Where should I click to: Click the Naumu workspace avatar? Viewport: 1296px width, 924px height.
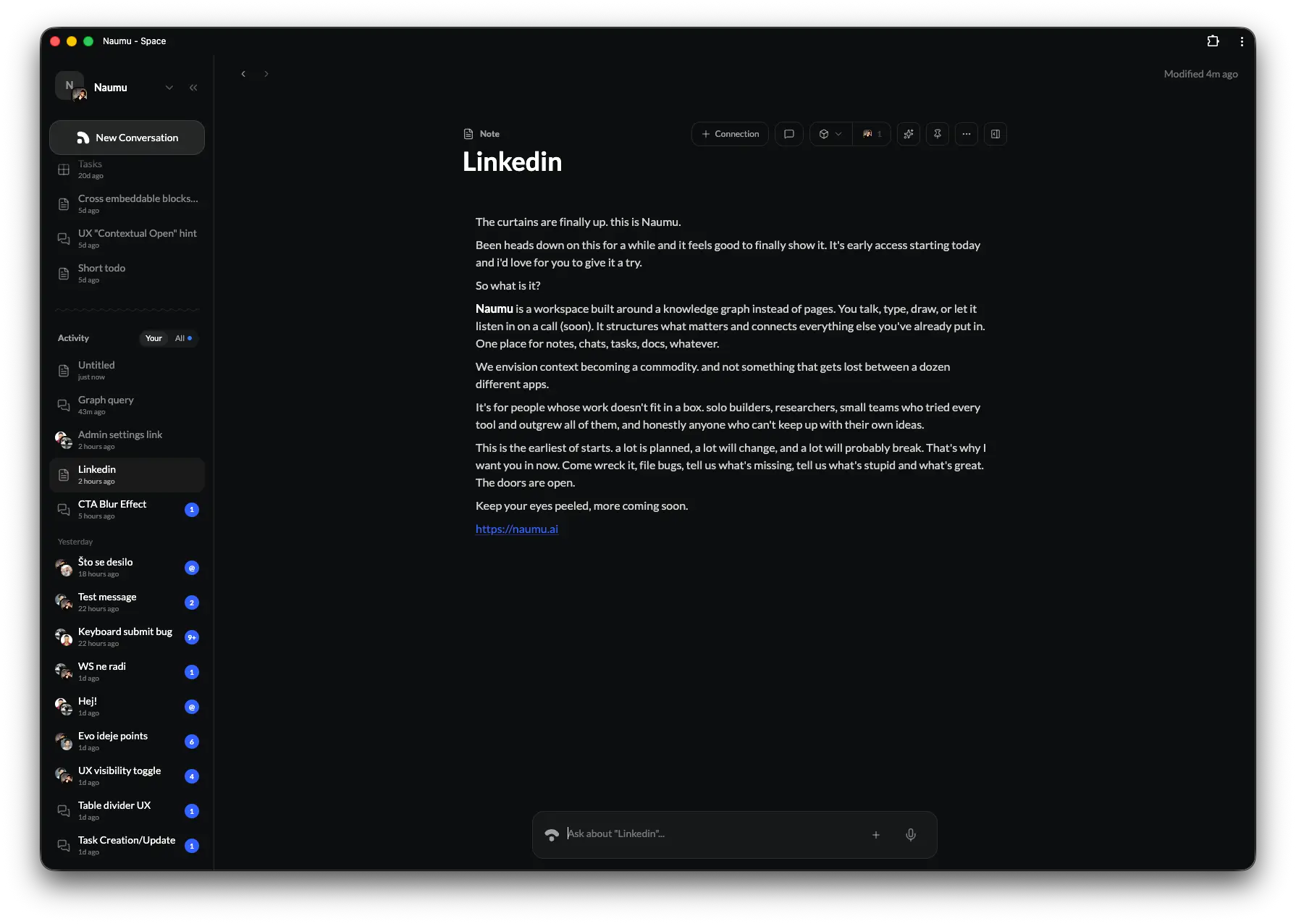tap(70, 86)
